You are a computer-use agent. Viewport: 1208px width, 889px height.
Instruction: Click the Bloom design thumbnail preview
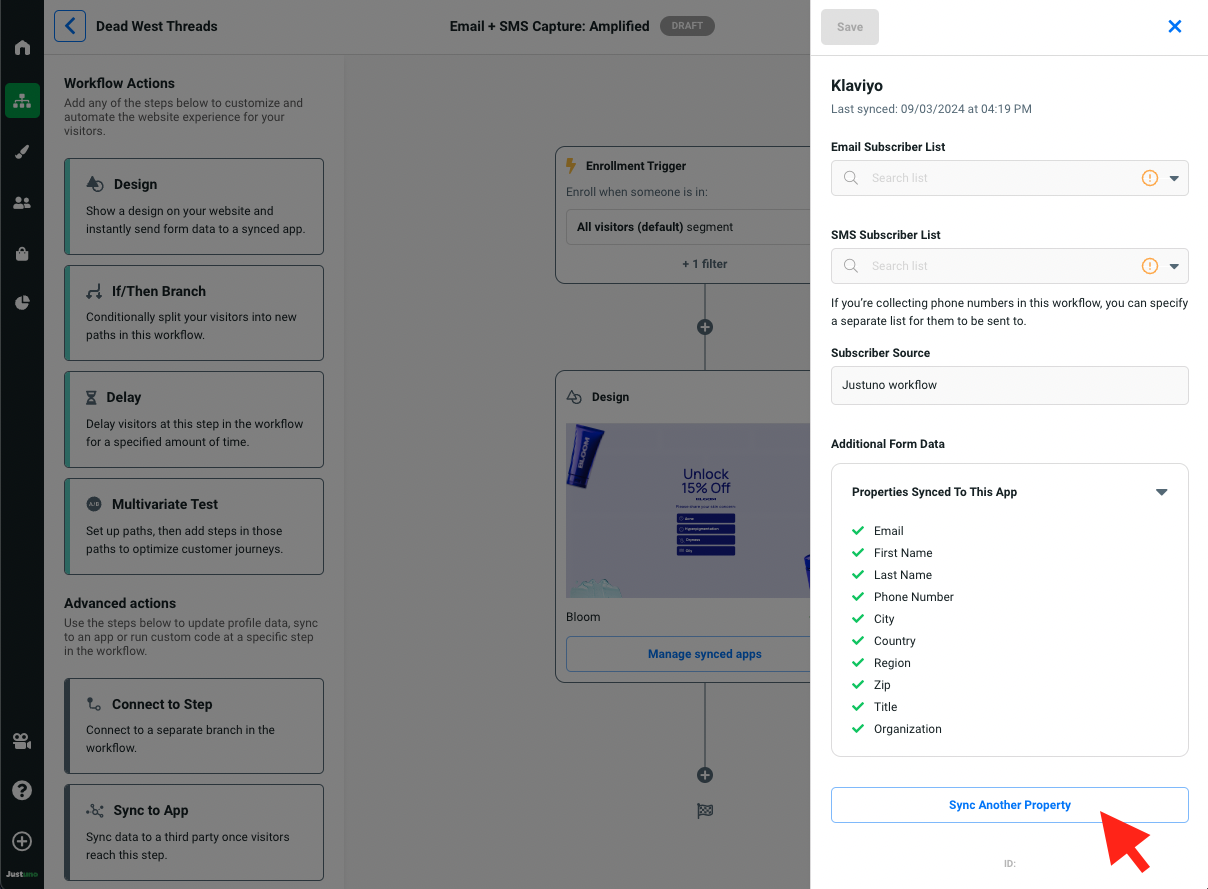(687, 510)
